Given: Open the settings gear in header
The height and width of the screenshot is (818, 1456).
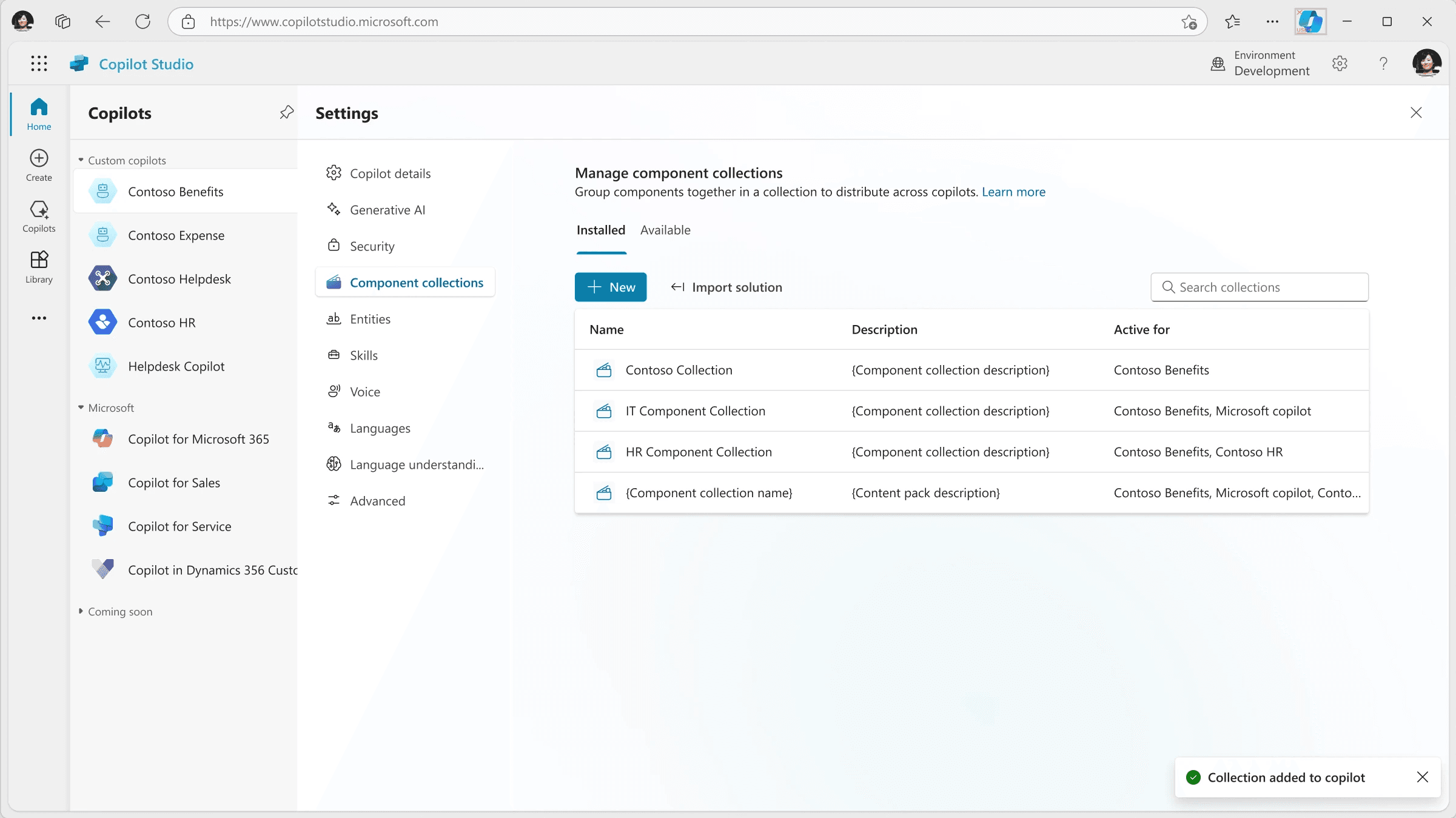Looking at the screenshot, I should point(1340,64).
